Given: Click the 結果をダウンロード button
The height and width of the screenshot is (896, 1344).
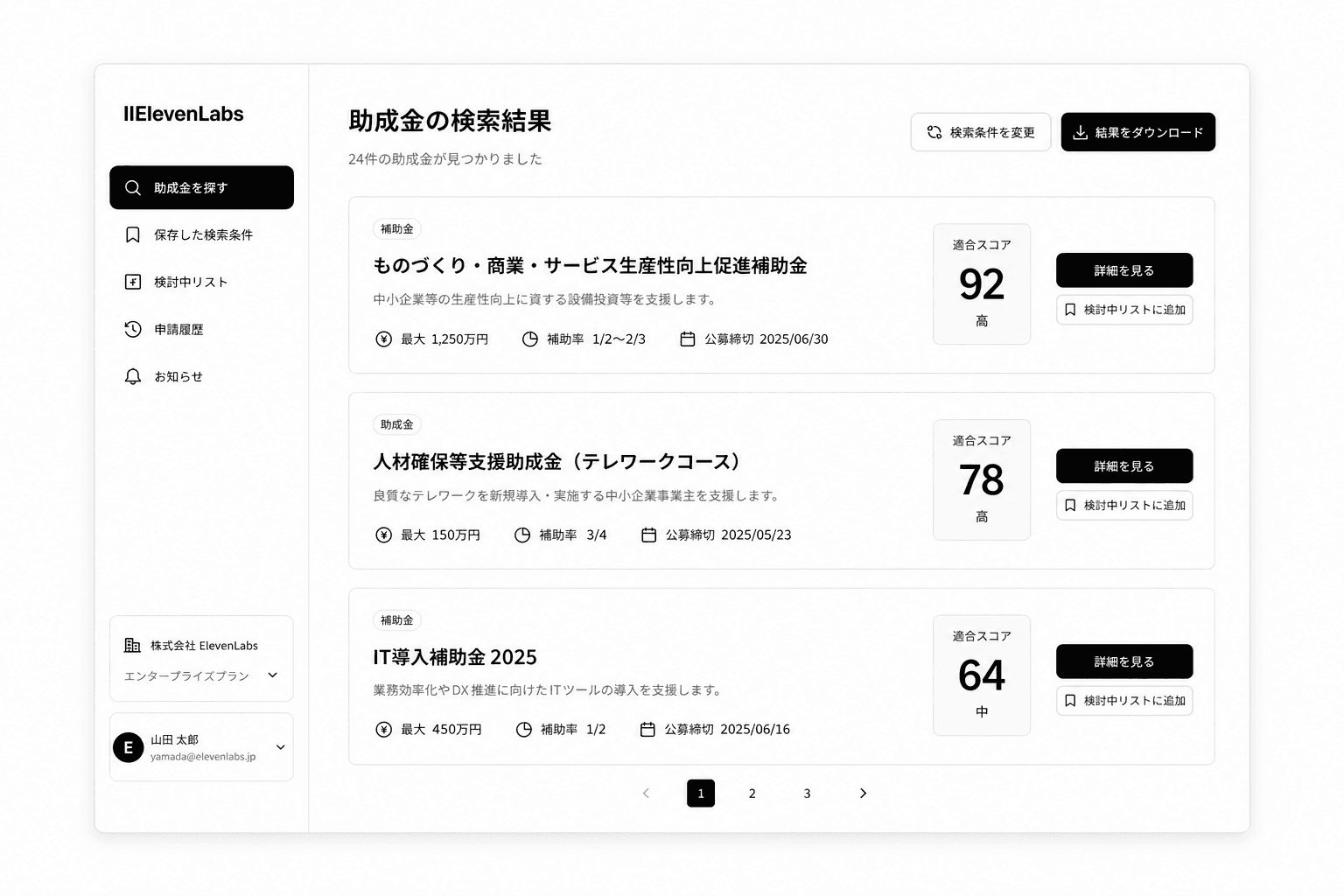Looking at the screenshot, I should point(1138,132).
